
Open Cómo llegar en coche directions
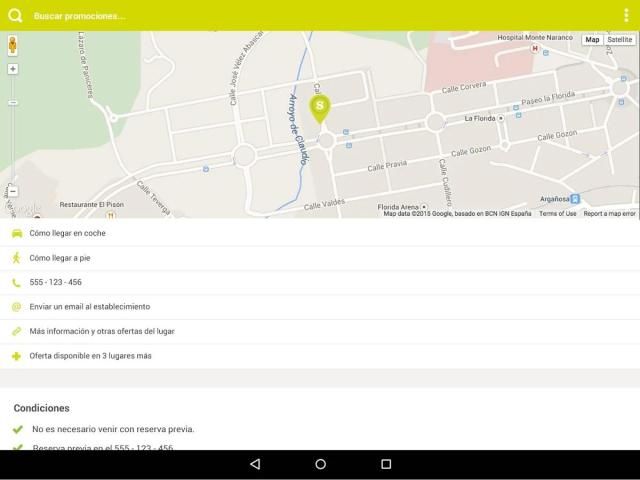click(68, 233)
